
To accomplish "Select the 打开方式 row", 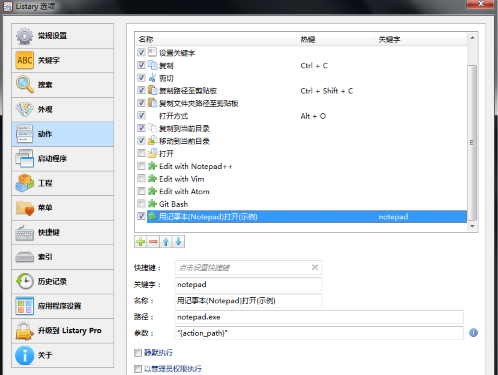I will pyautogui.click(x=307, y=116).
